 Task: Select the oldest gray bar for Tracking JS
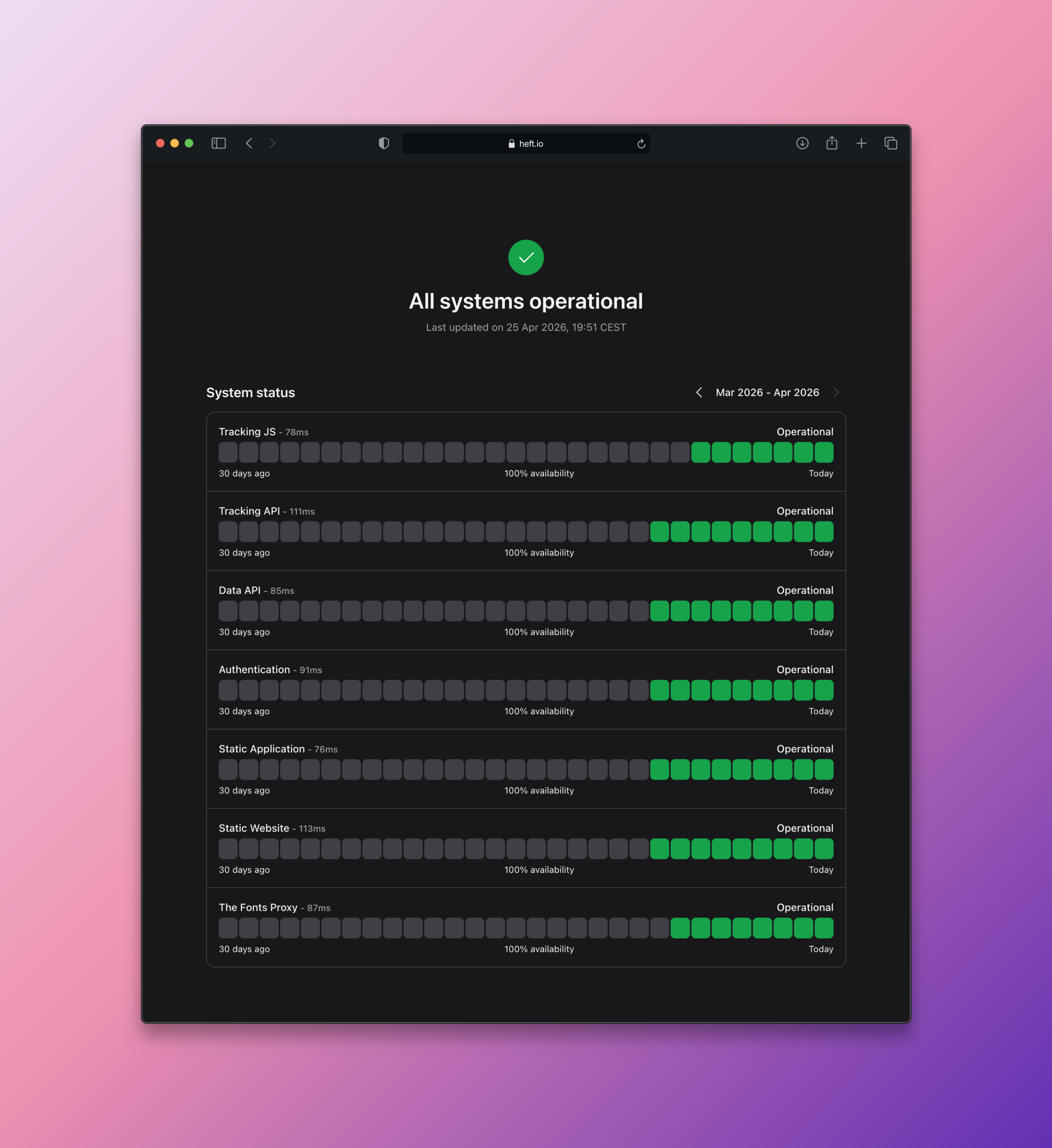[228, 452]
